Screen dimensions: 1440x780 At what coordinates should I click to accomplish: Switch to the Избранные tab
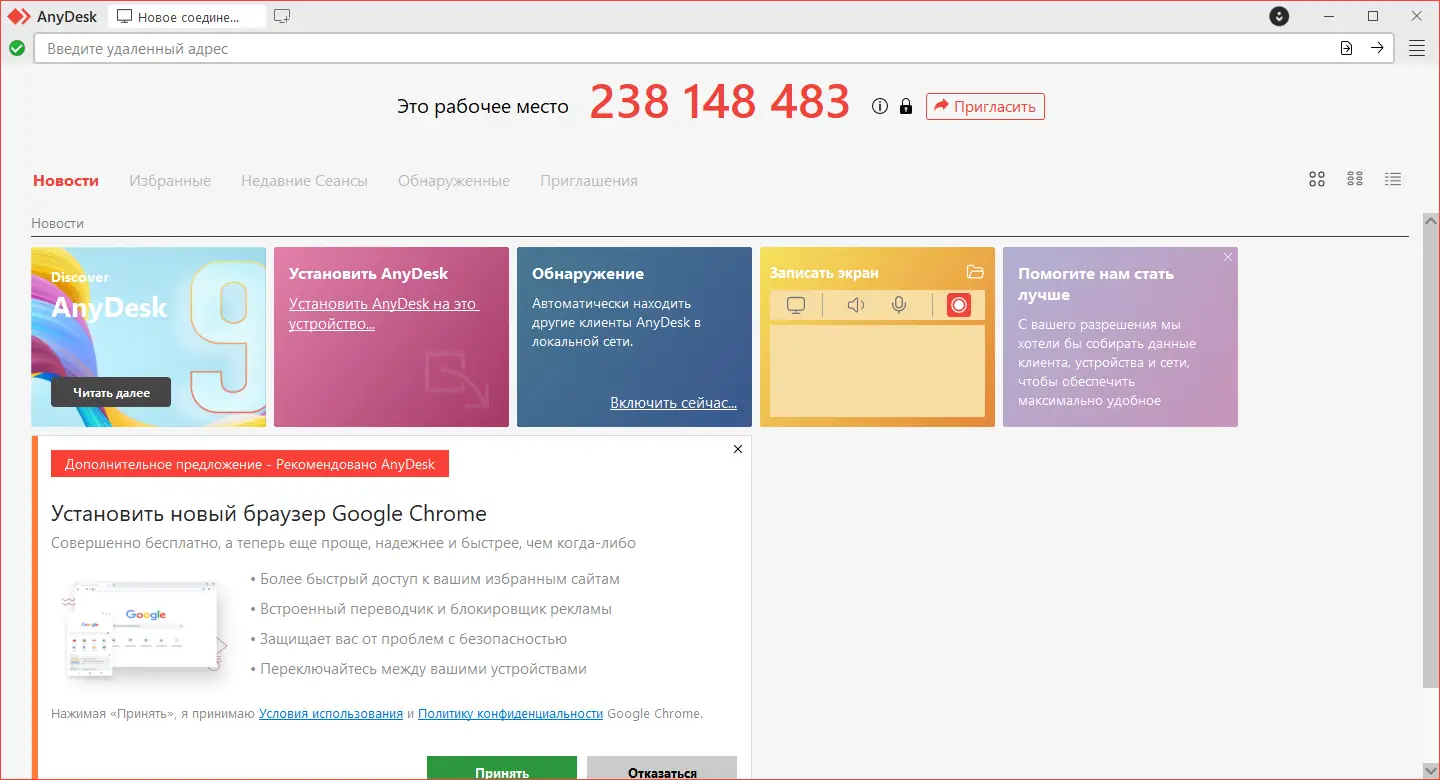170,181
